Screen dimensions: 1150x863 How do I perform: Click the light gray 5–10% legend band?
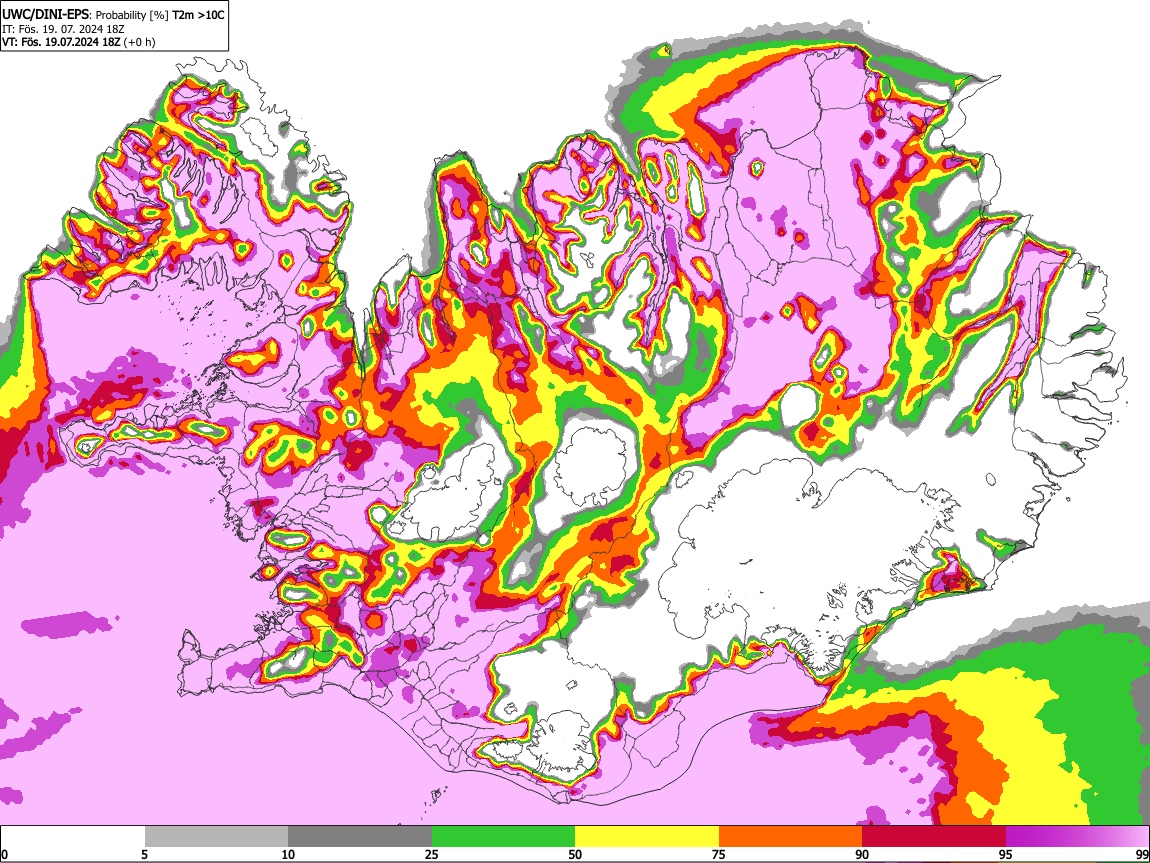coord(216,836)
